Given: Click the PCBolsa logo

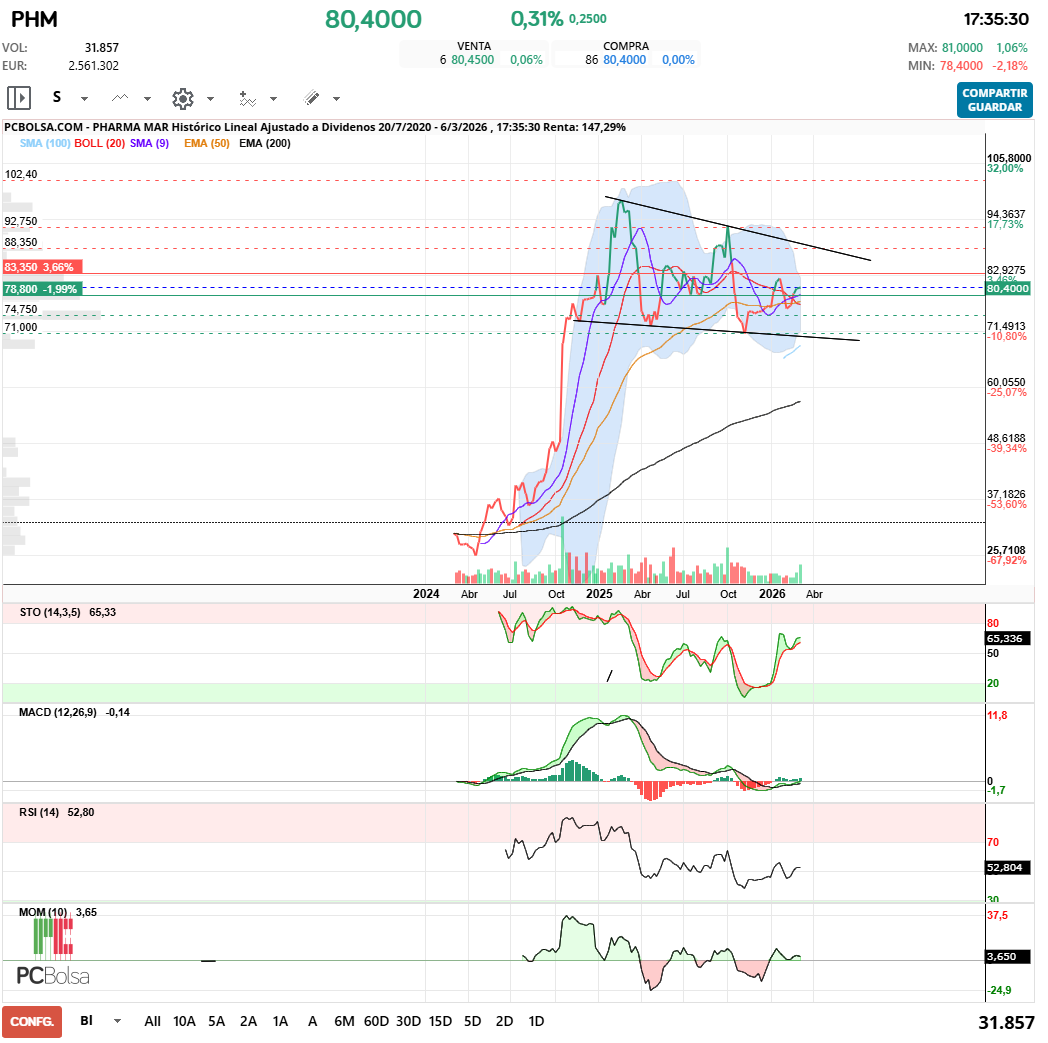Looking at the screenshot, I should click(x=53, y=975).
